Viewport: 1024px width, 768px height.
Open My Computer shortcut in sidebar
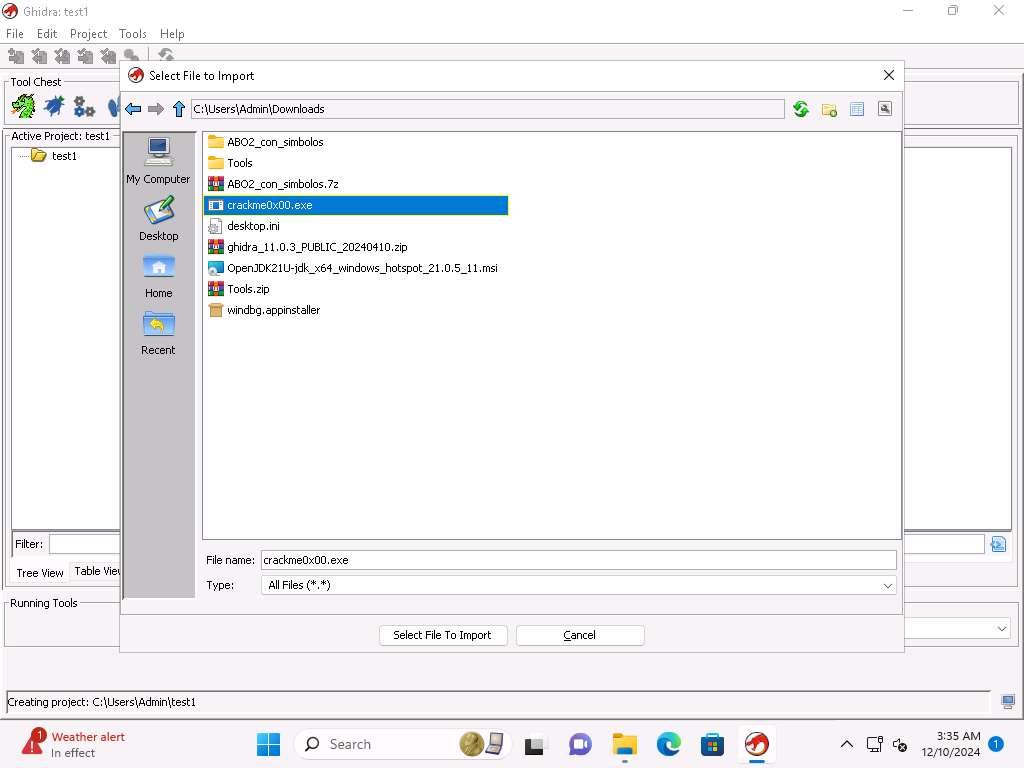tap(158, 161)
